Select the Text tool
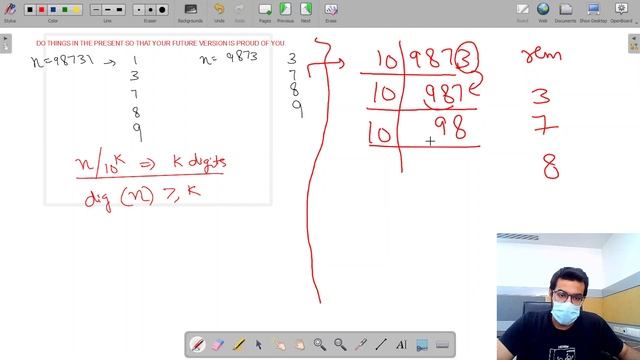Viewport: 640px width, 360px height. 402,345
